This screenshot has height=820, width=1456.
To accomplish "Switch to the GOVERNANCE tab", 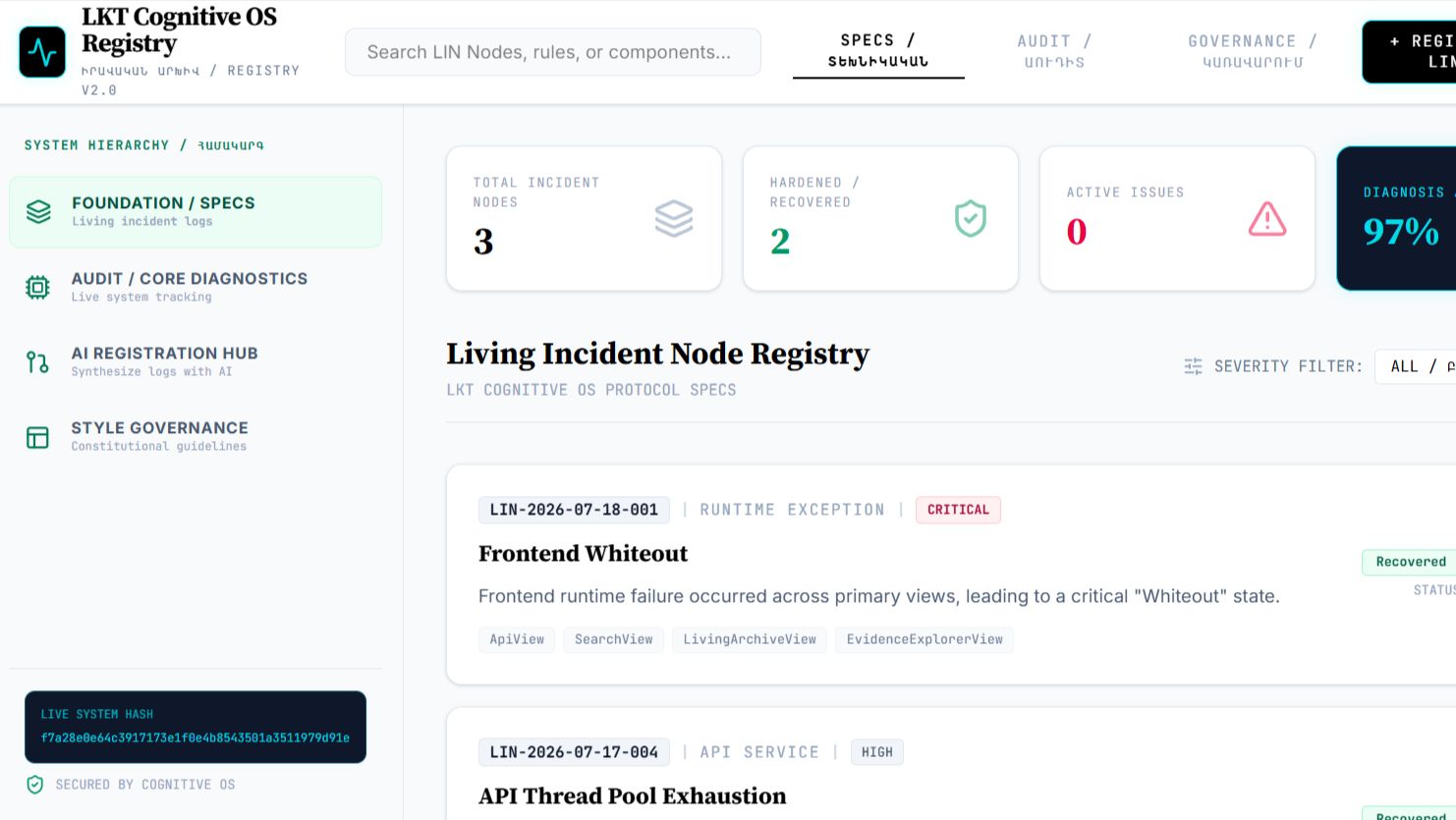I will 1253,51.
